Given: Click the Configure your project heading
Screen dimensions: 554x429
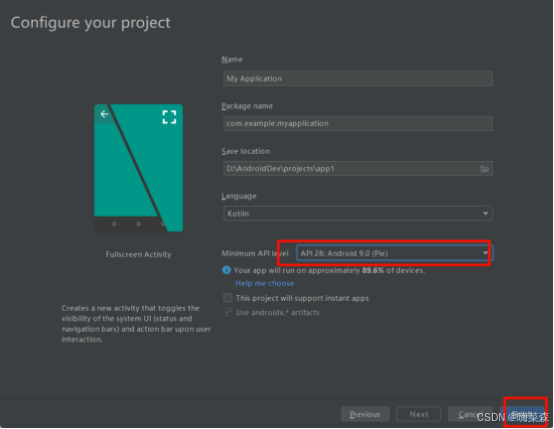Looking at the screenshot, I should pyautogui.click(x=90, y=23).
